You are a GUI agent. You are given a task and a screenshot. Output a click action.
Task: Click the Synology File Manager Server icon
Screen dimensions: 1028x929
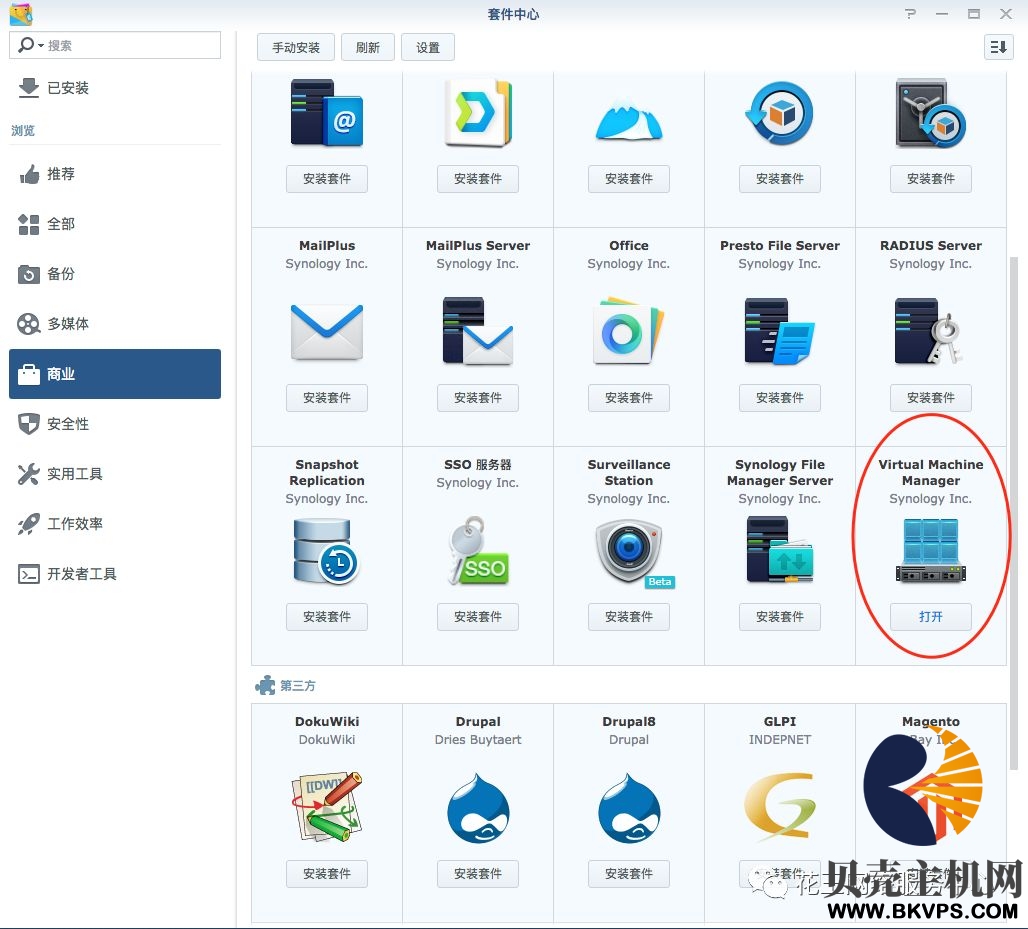tap(780, 549)
